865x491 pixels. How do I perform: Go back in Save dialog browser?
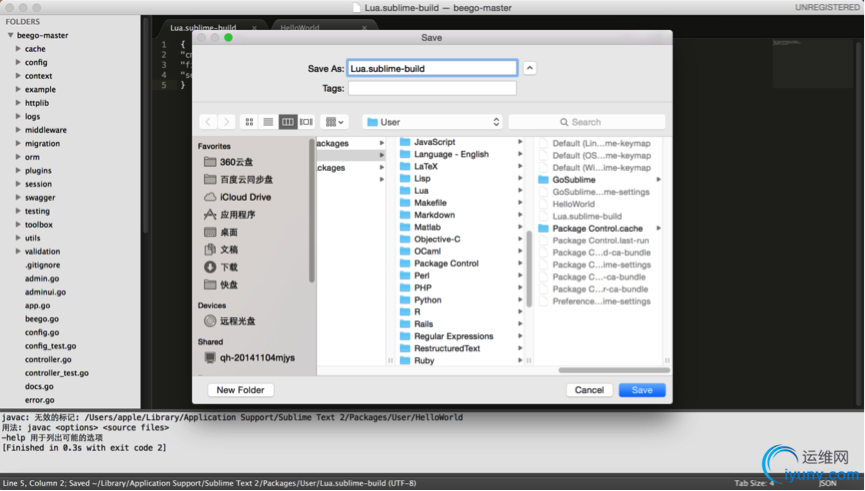tap(208, 122)
